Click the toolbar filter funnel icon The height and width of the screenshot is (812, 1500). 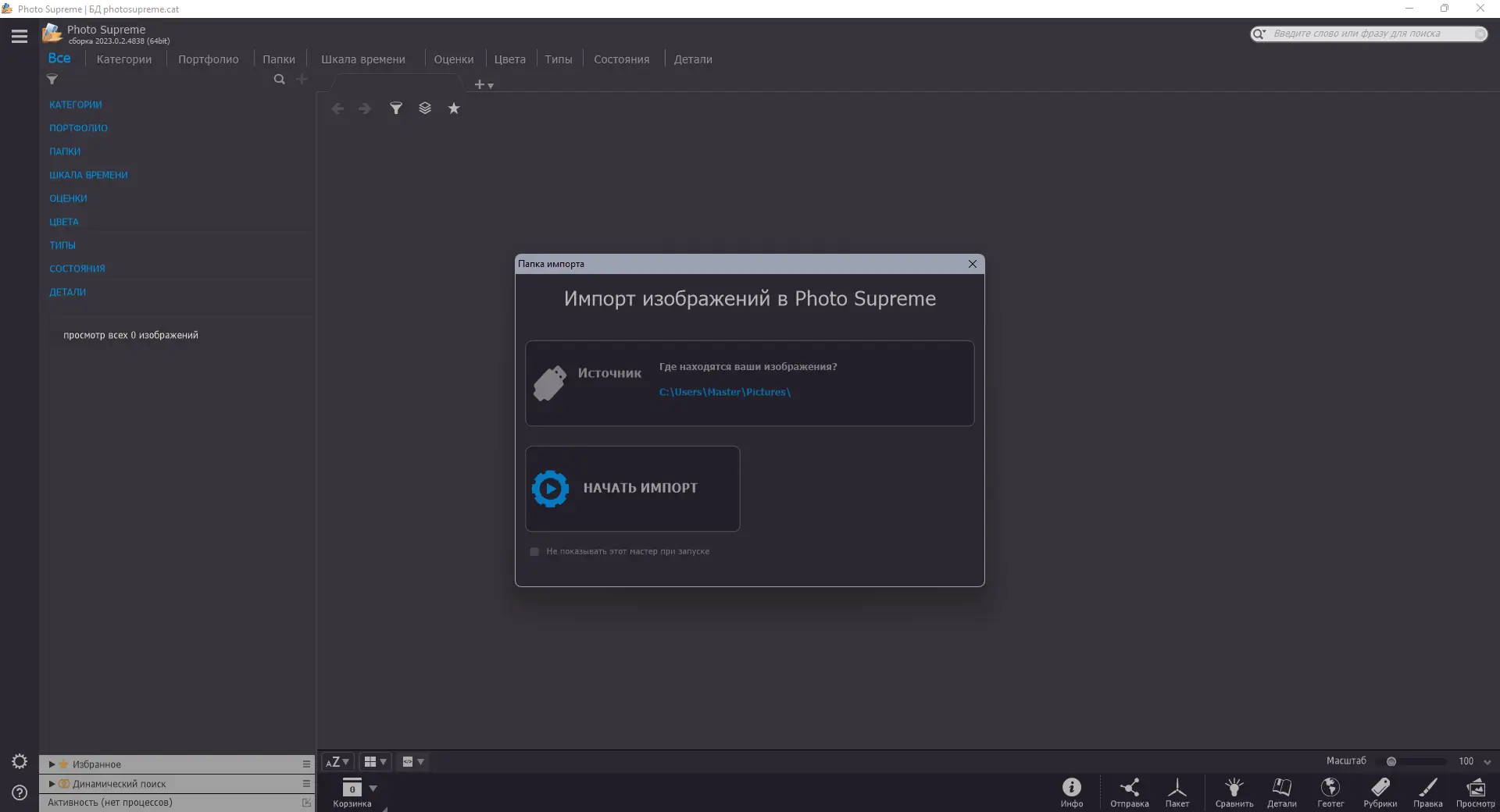pyautogui.click(x=396, y=109)
